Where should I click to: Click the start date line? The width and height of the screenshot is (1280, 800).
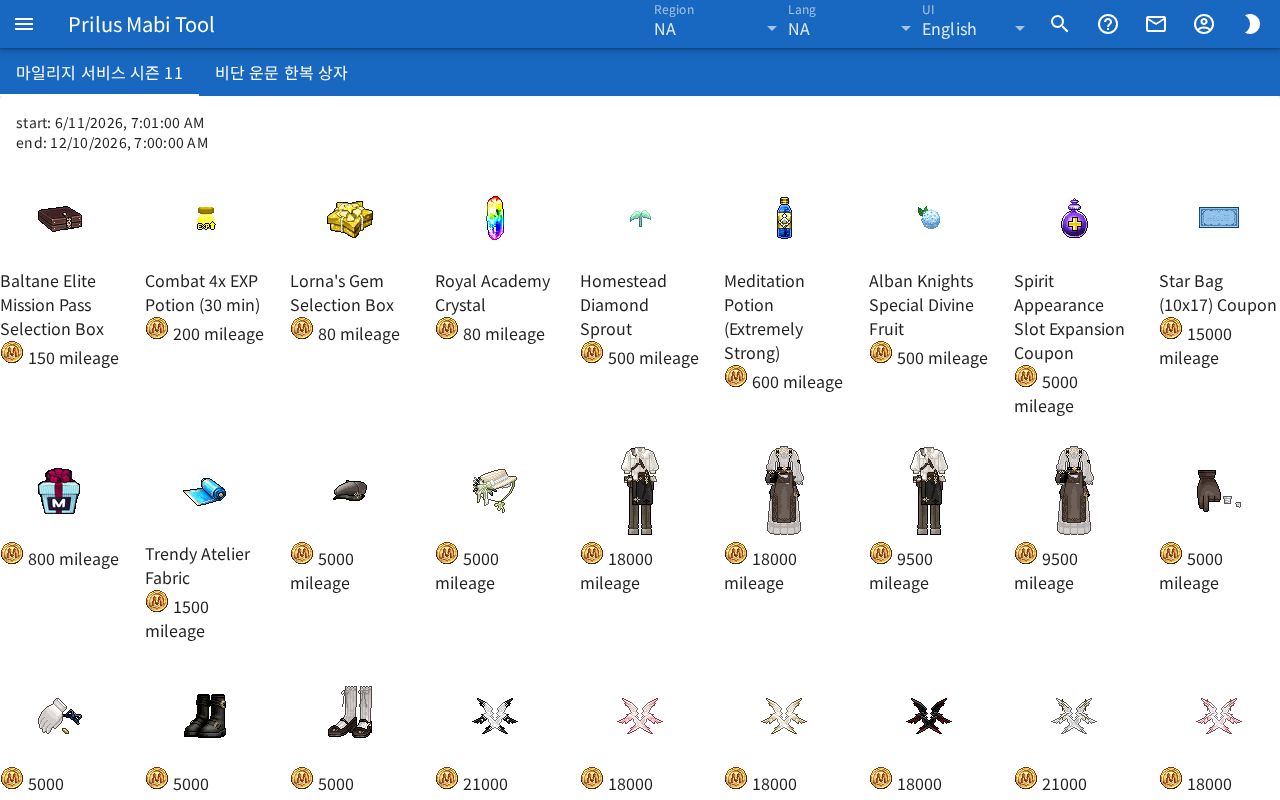tap(110, 123)
